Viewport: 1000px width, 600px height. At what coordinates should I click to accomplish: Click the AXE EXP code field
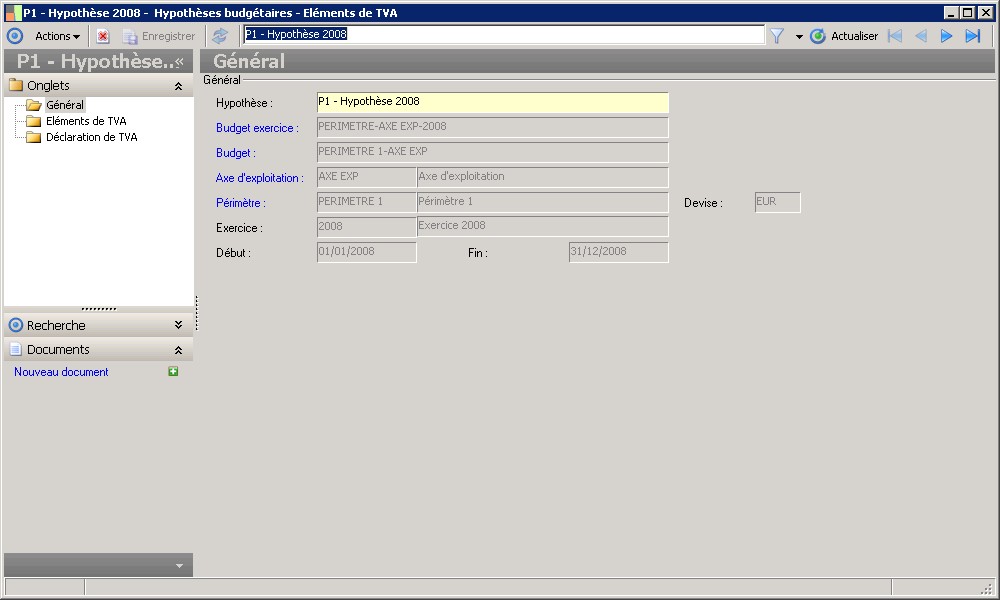[366, 177]
